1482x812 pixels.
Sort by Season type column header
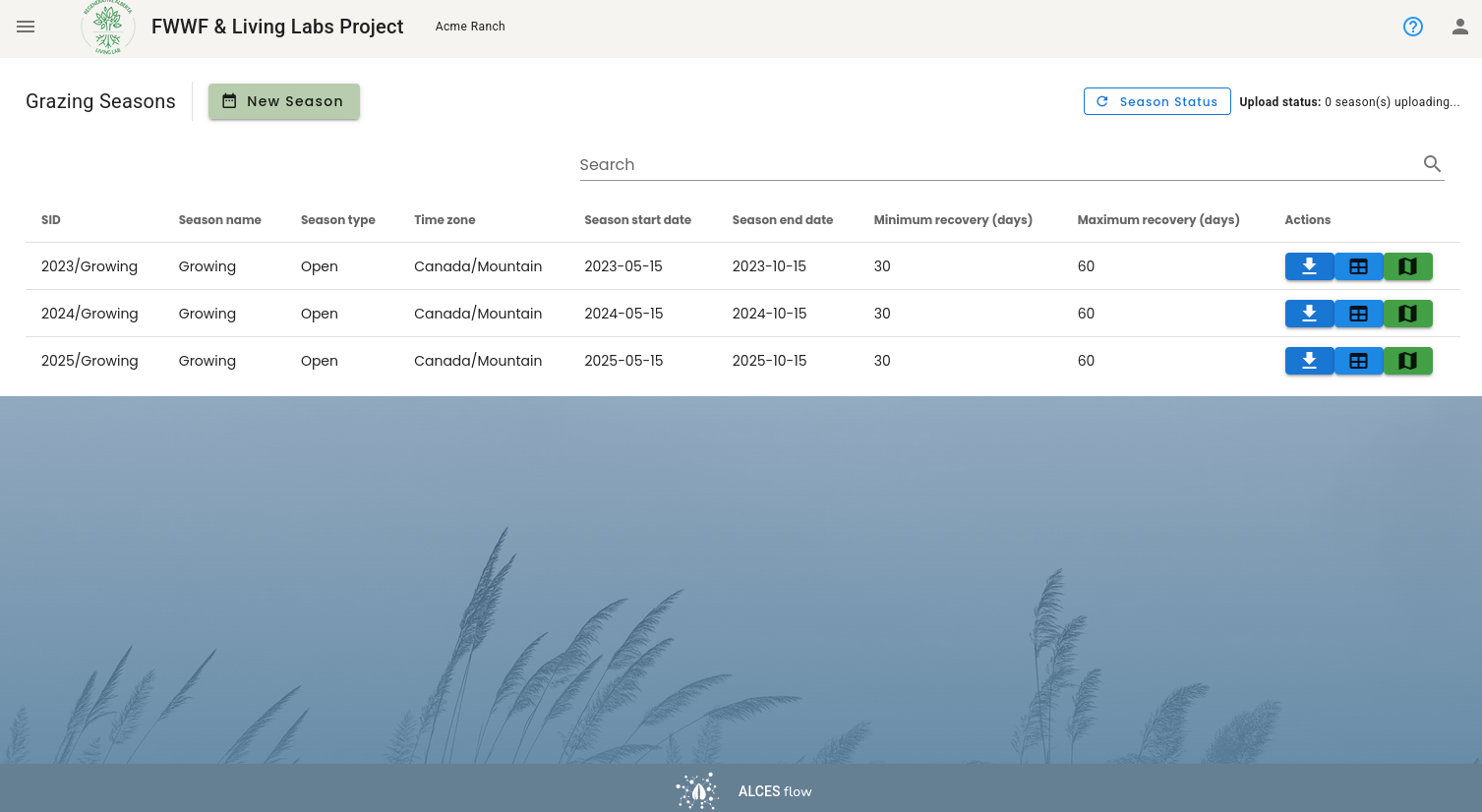click(x=338, y=220)
